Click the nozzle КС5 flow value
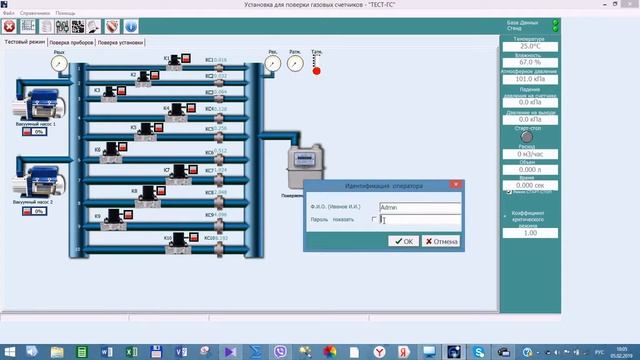 (x=220, y=128)
